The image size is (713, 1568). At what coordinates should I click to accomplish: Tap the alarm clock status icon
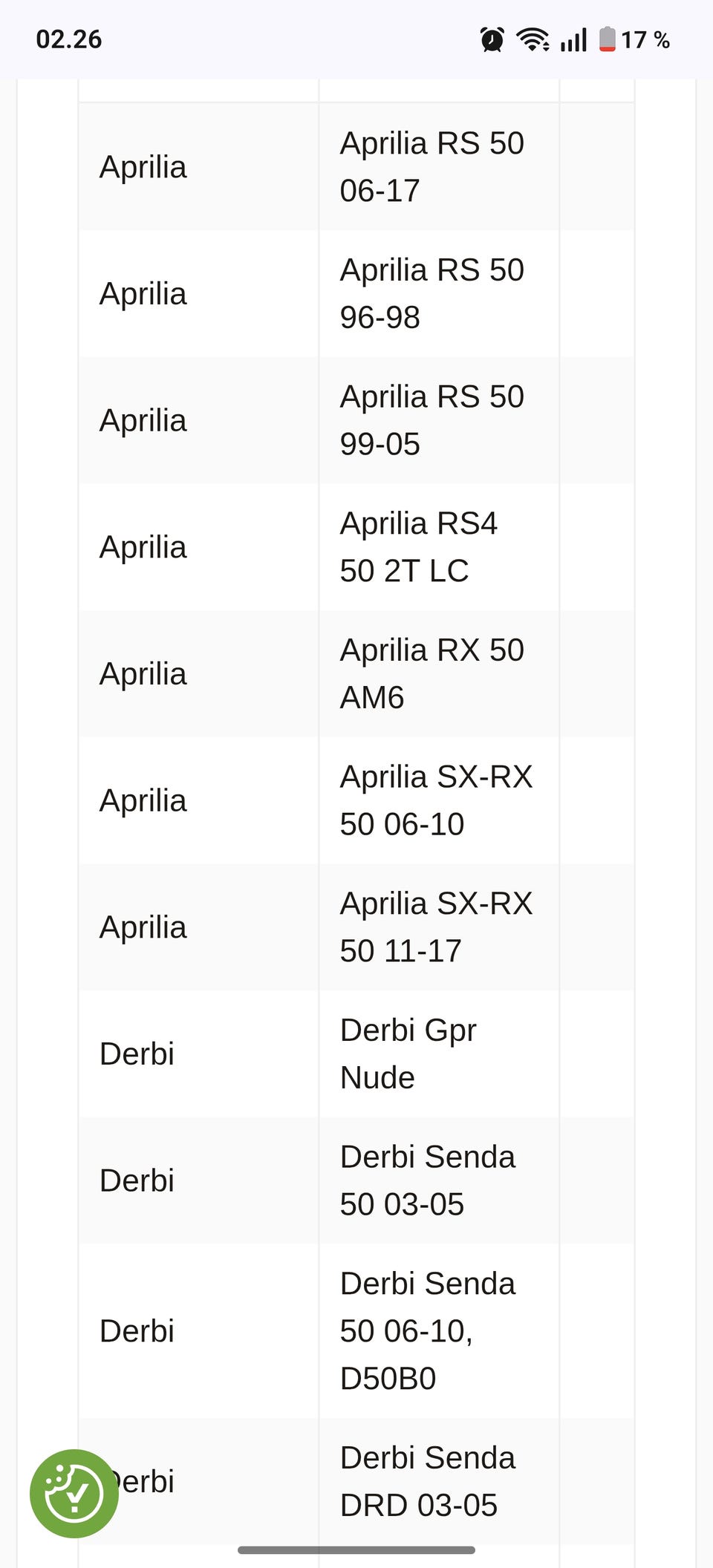tap(492, 39)
